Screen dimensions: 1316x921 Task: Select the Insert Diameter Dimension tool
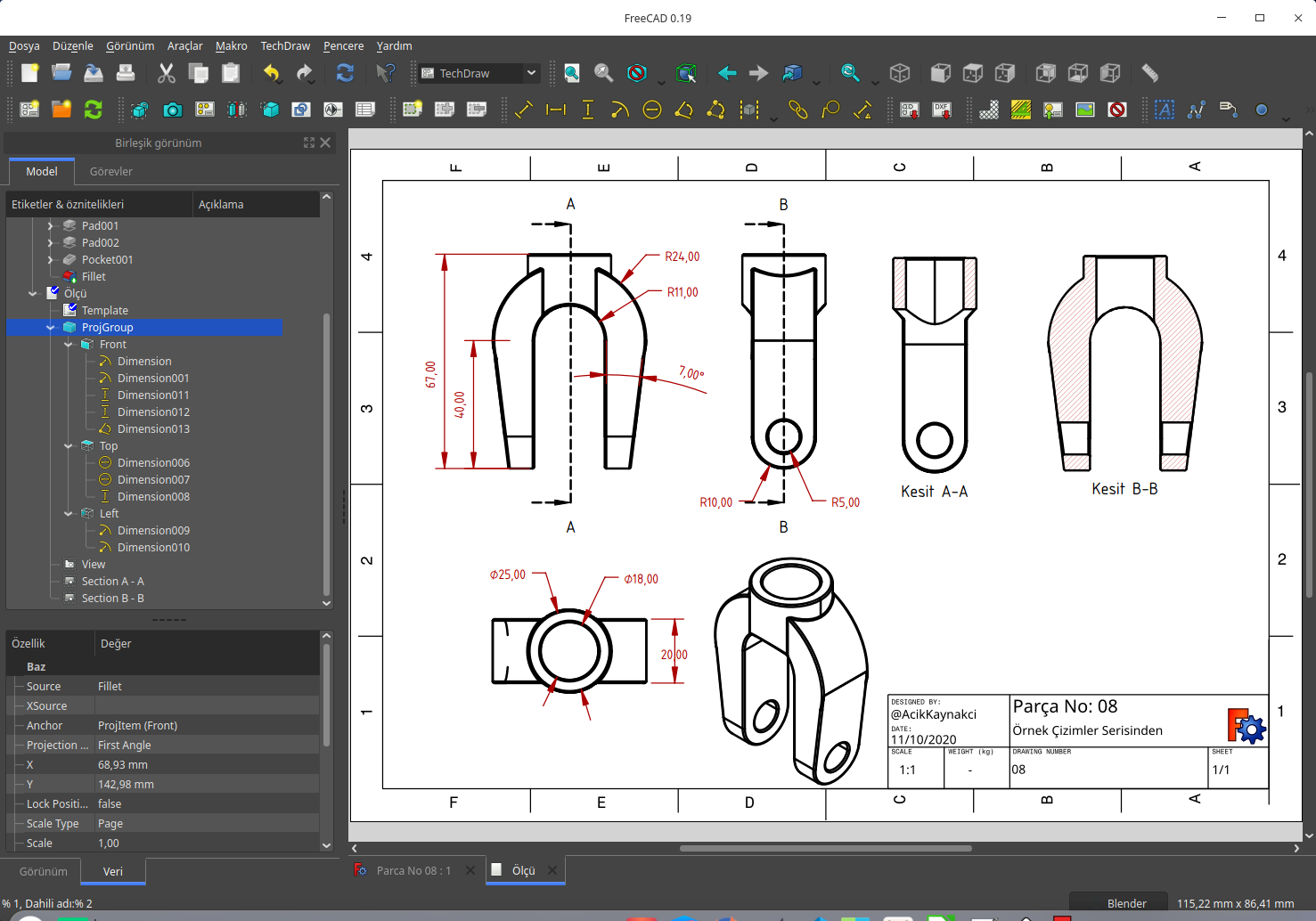point(652,110)
